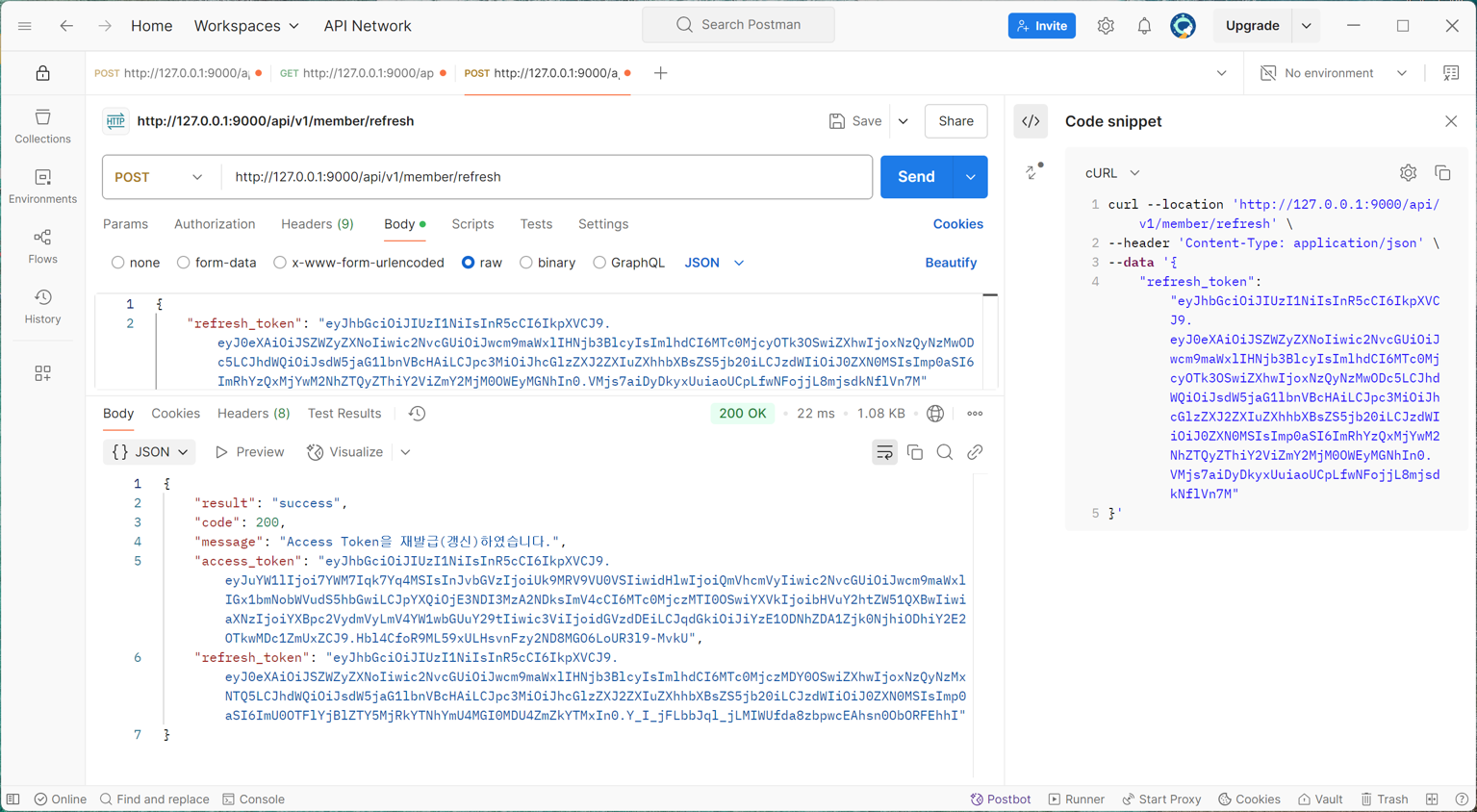Toggle the bottom-left sidebar panel icon
Viewport: 1477px width, 812px height.
pyautogui.click(x=13, y=799)
